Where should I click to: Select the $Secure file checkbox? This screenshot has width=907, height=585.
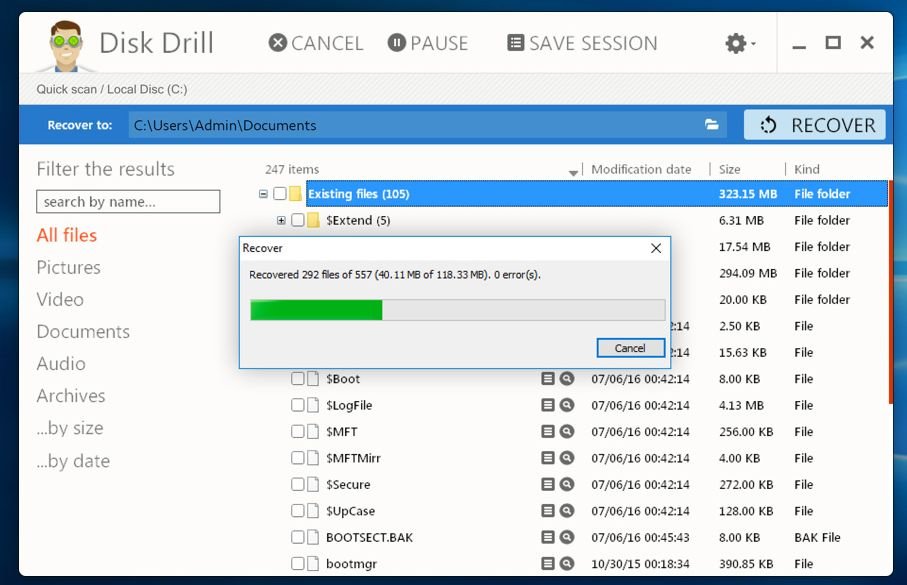pyautogui.click(x=298, y=484)
